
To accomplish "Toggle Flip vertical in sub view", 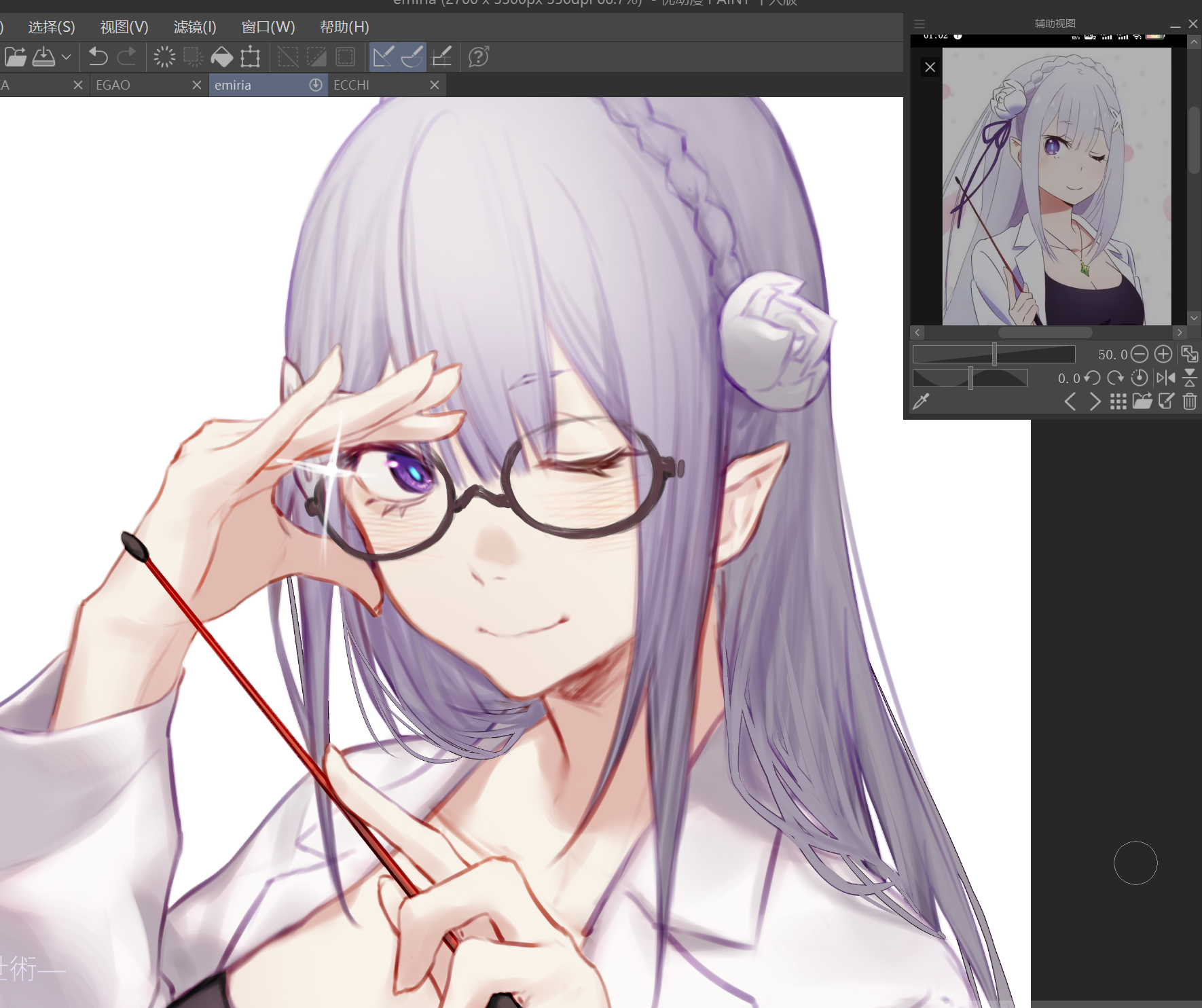I will tap(1190, 378).
